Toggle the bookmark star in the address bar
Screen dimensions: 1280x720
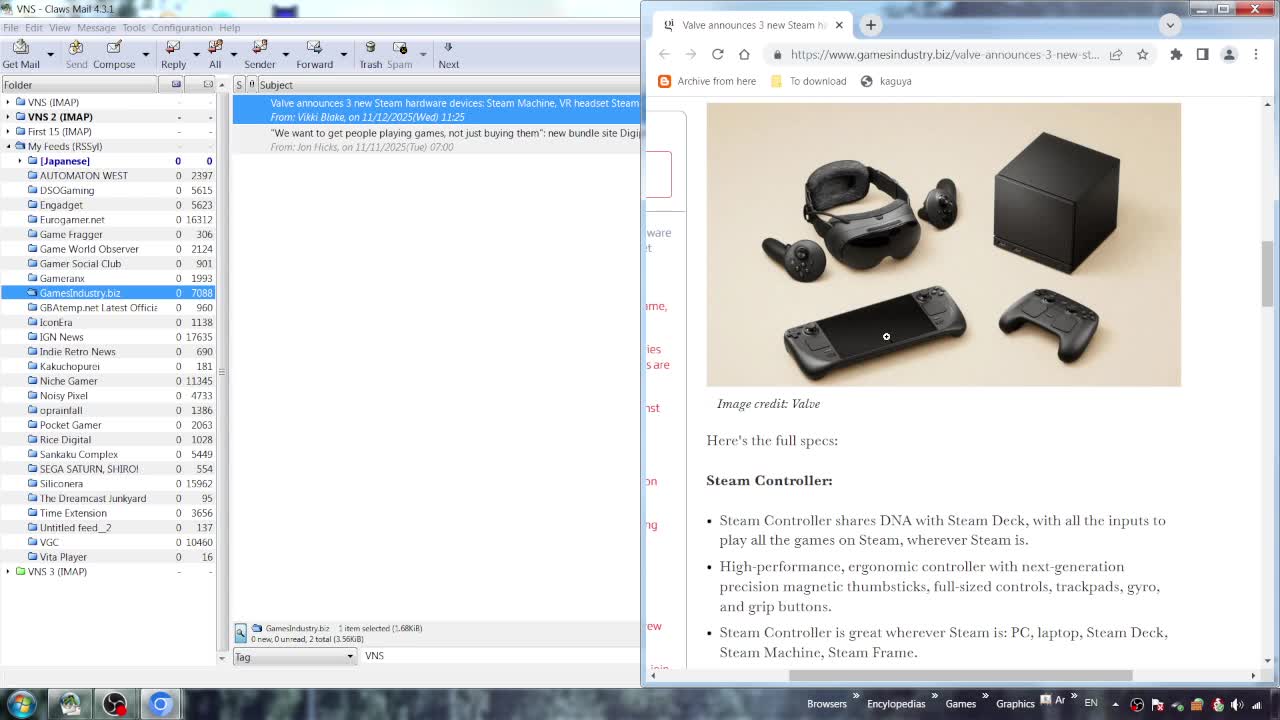(1142, 55)
